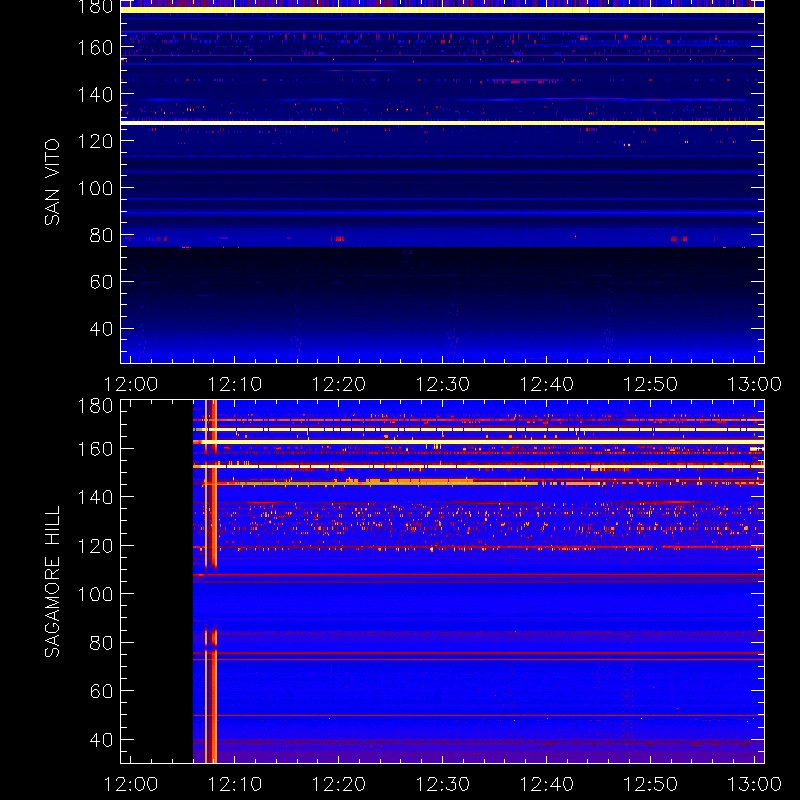This screenshot has width=800, height=800.
Task: Click the 12:30 time label under Sagamore Hill plot
Action: (443, 784)
